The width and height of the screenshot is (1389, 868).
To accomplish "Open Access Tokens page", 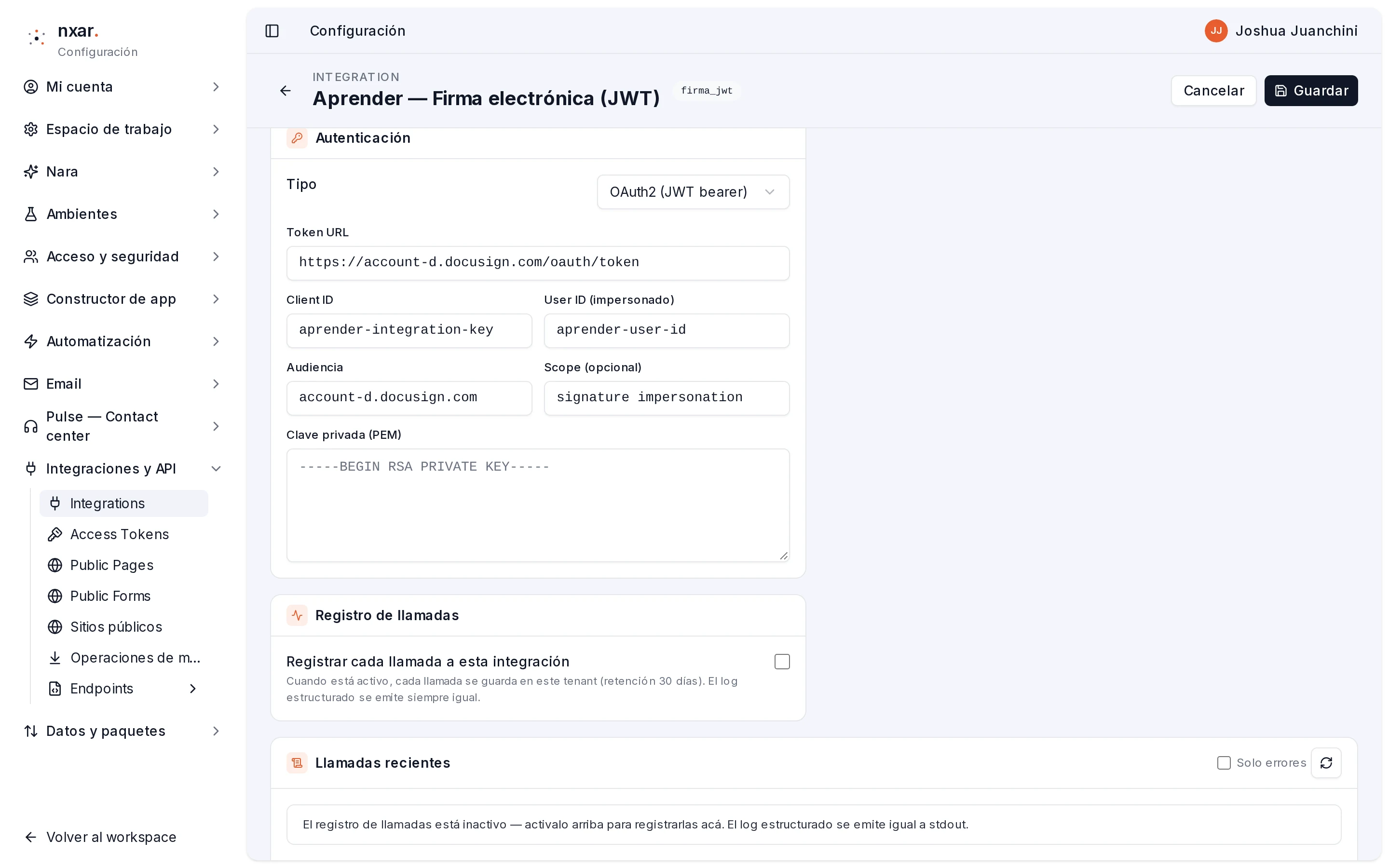I will click(x=123, y=534).
